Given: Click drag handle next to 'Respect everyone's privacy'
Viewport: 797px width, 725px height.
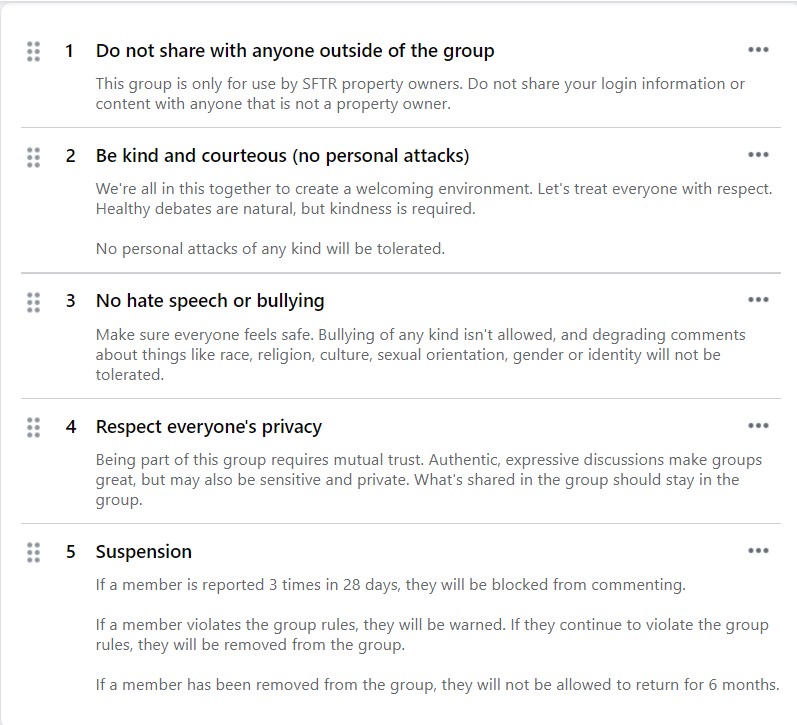Looking at the screenshot, I should (34, 427).
